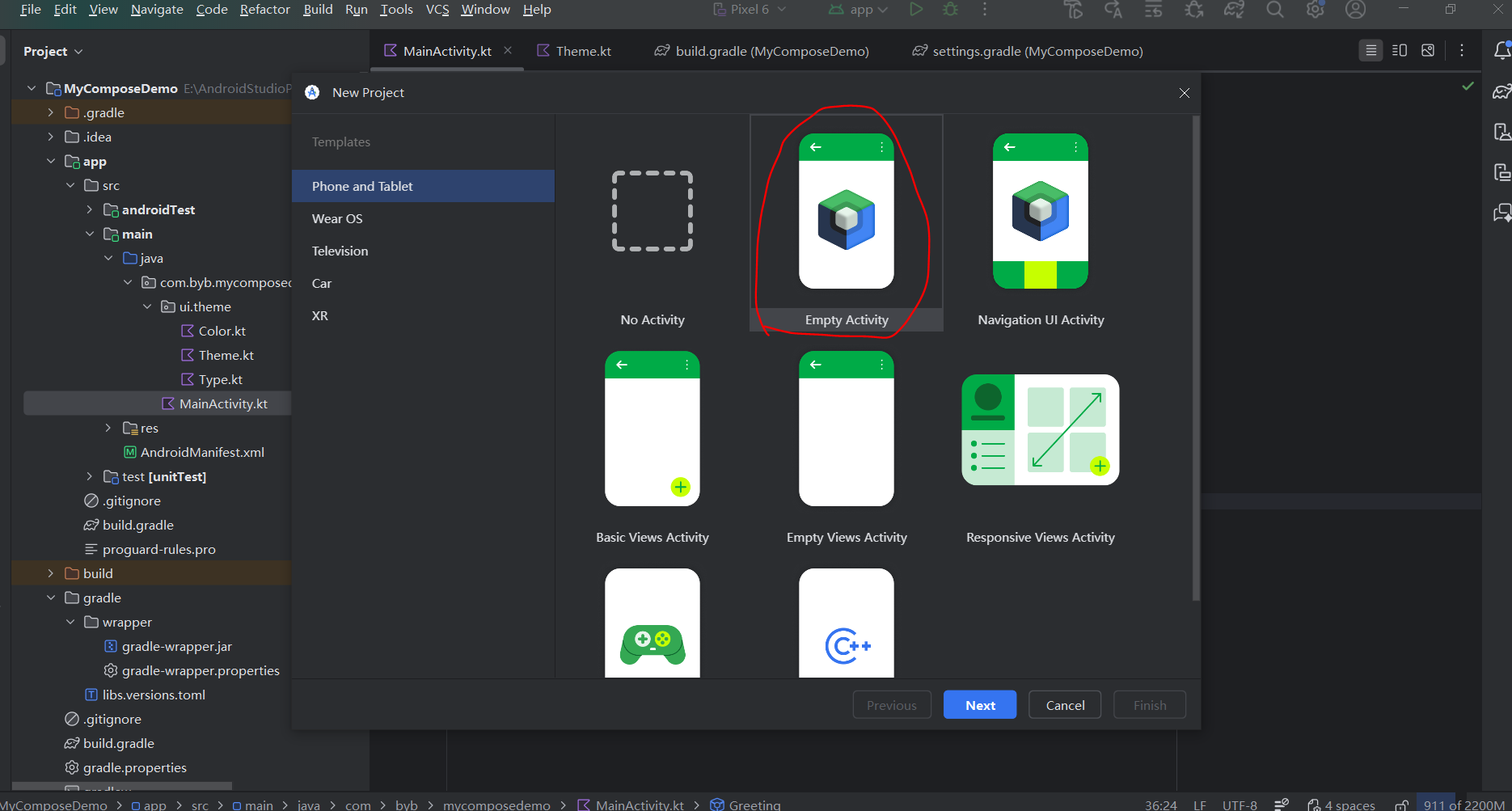1512x811 pixels.
Task: Click the Previous button
Action: (x=892, y=705)
